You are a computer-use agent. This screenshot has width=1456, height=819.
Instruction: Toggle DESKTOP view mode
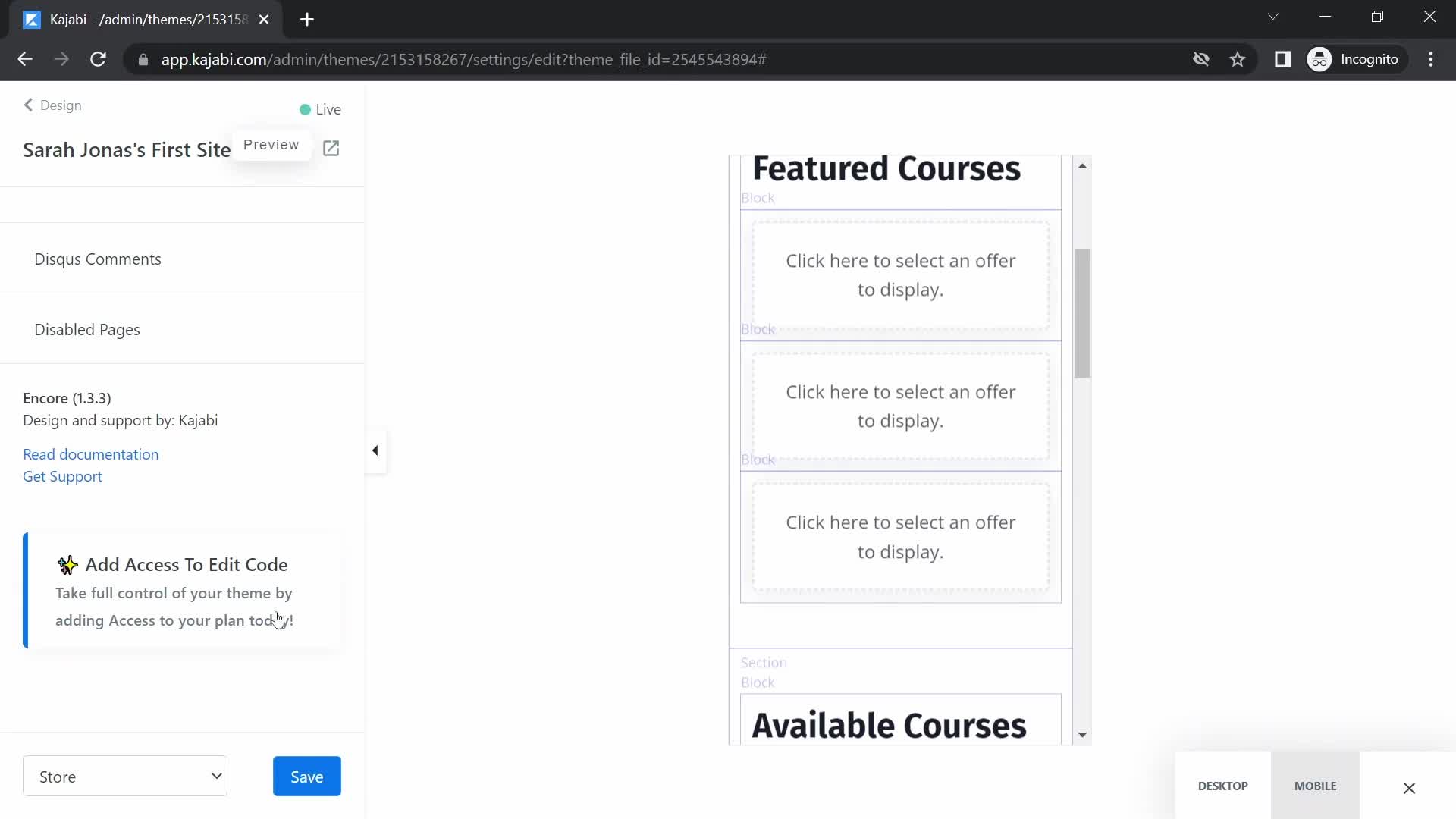tap(1223, 786)
